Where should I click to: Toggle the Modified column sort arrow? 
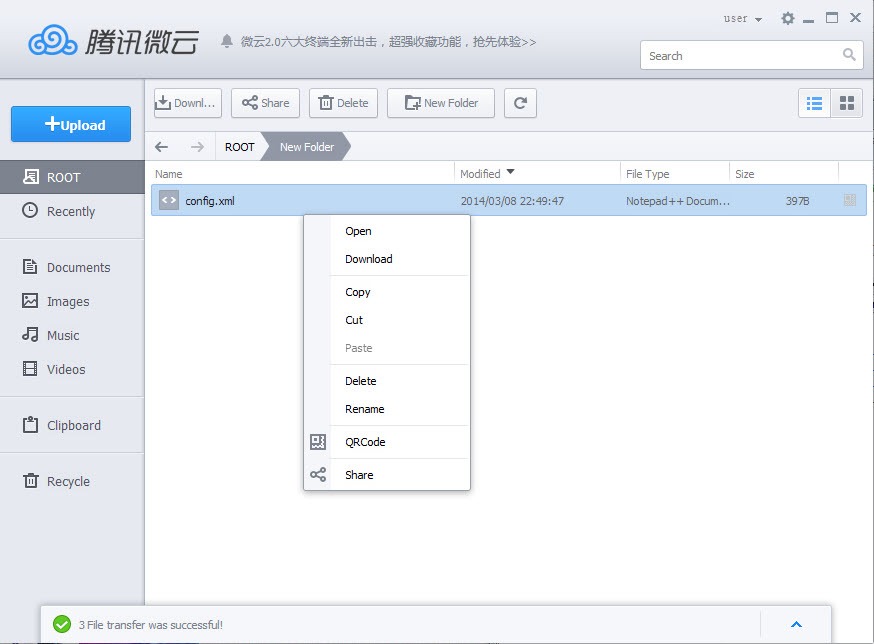[x=510, y=172]
